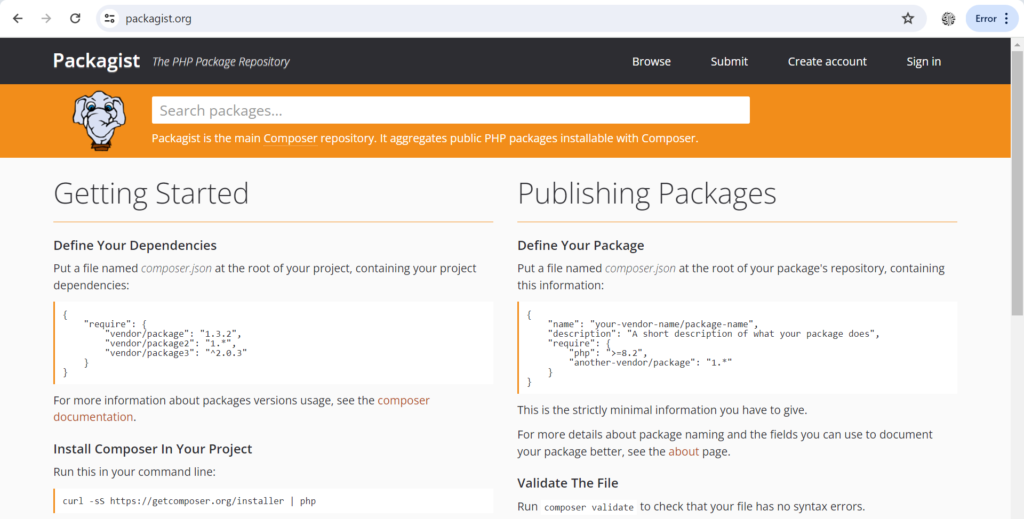Bookmark this page with the star icon
Viewport: 1024px width, 519px height.
point(908,18)
